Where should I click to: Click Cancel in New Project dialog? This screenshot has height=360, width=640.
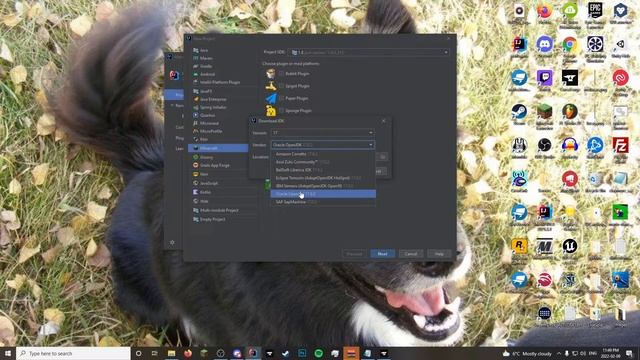point(411,254)
